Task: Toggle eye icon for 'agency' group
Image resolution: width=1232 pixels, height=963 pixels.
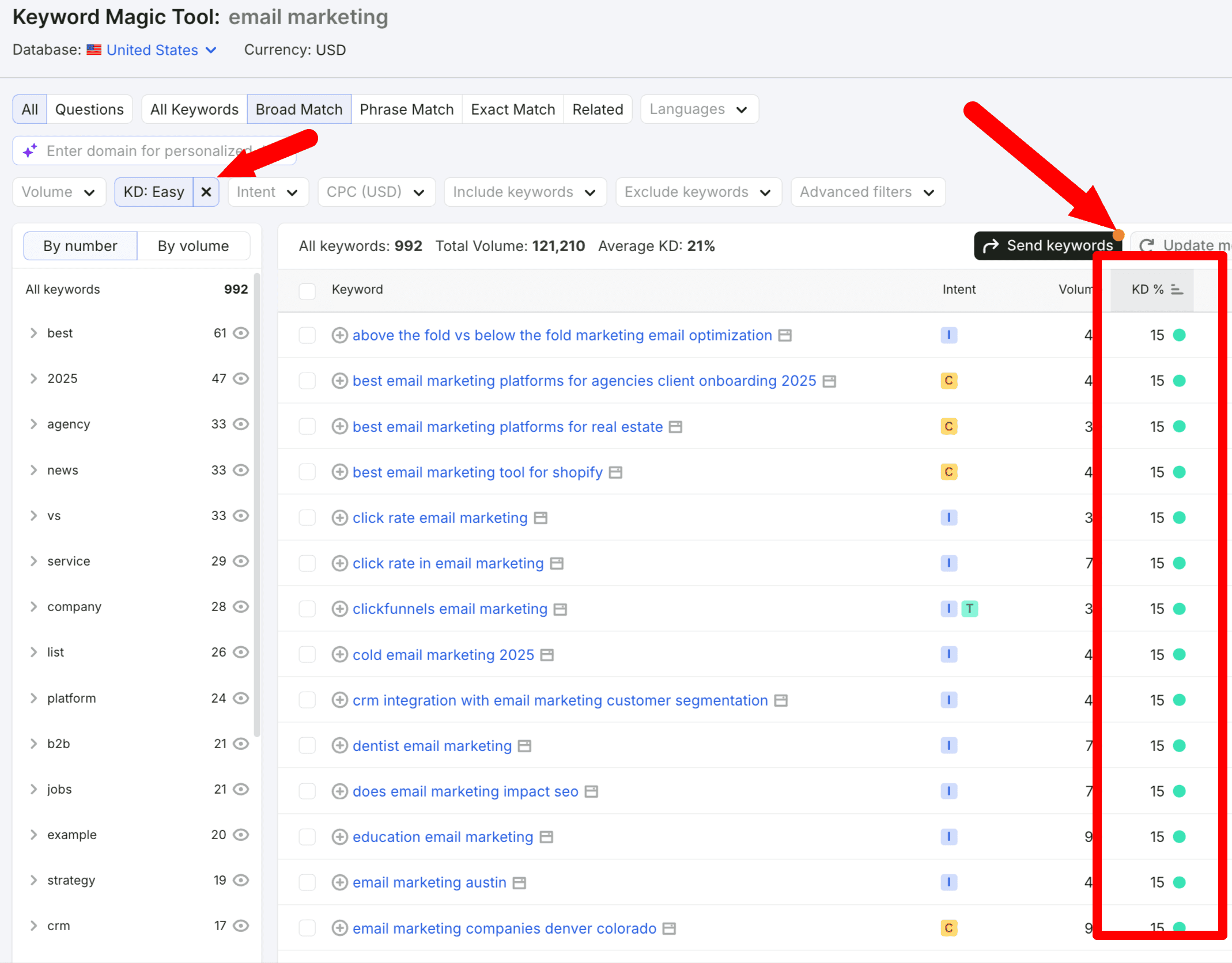Action: tap(241, 424)
